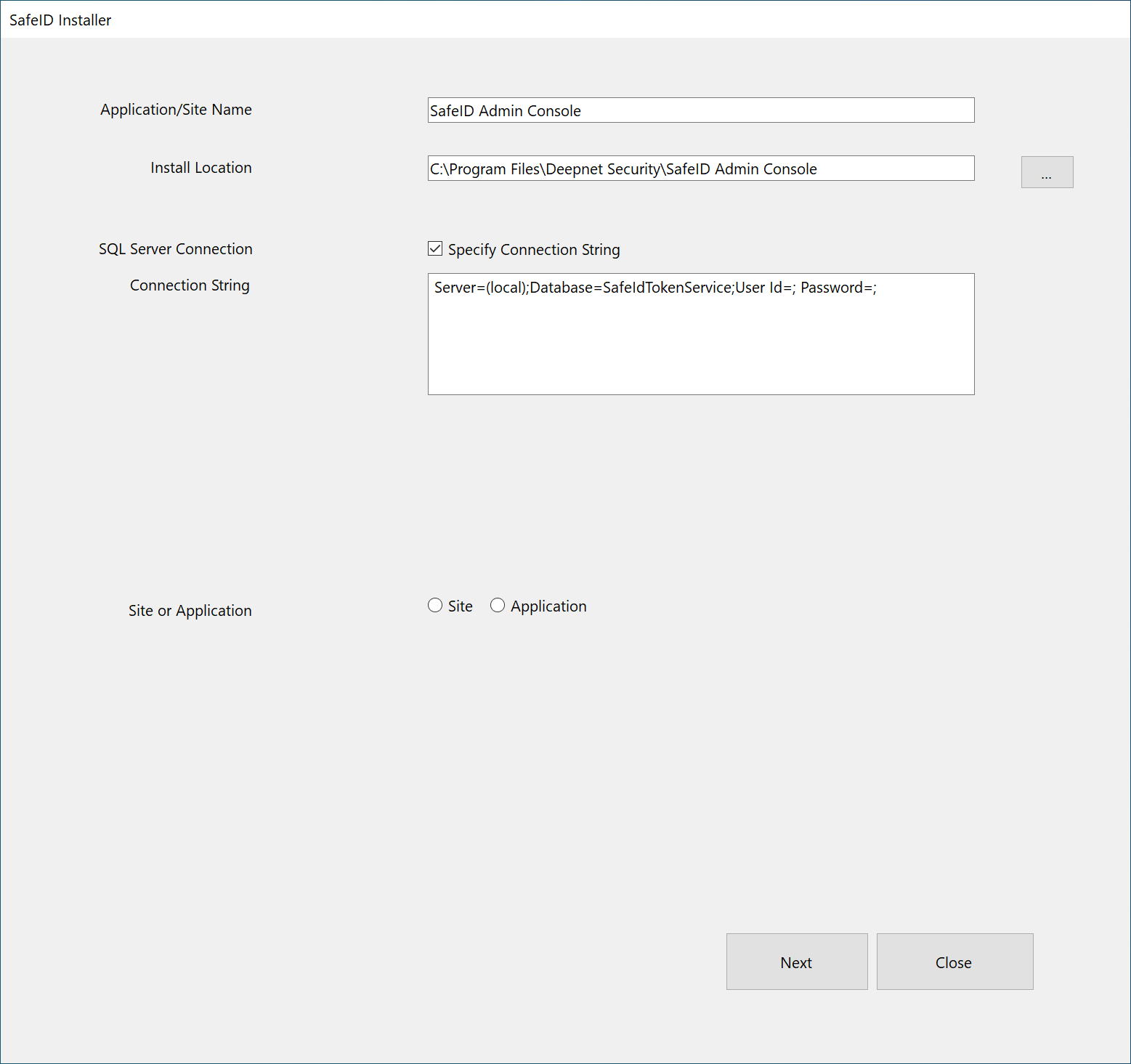Select the Application radio button
The width and height of the screenshot is (1131, 1064).
[x=498, y=606]
